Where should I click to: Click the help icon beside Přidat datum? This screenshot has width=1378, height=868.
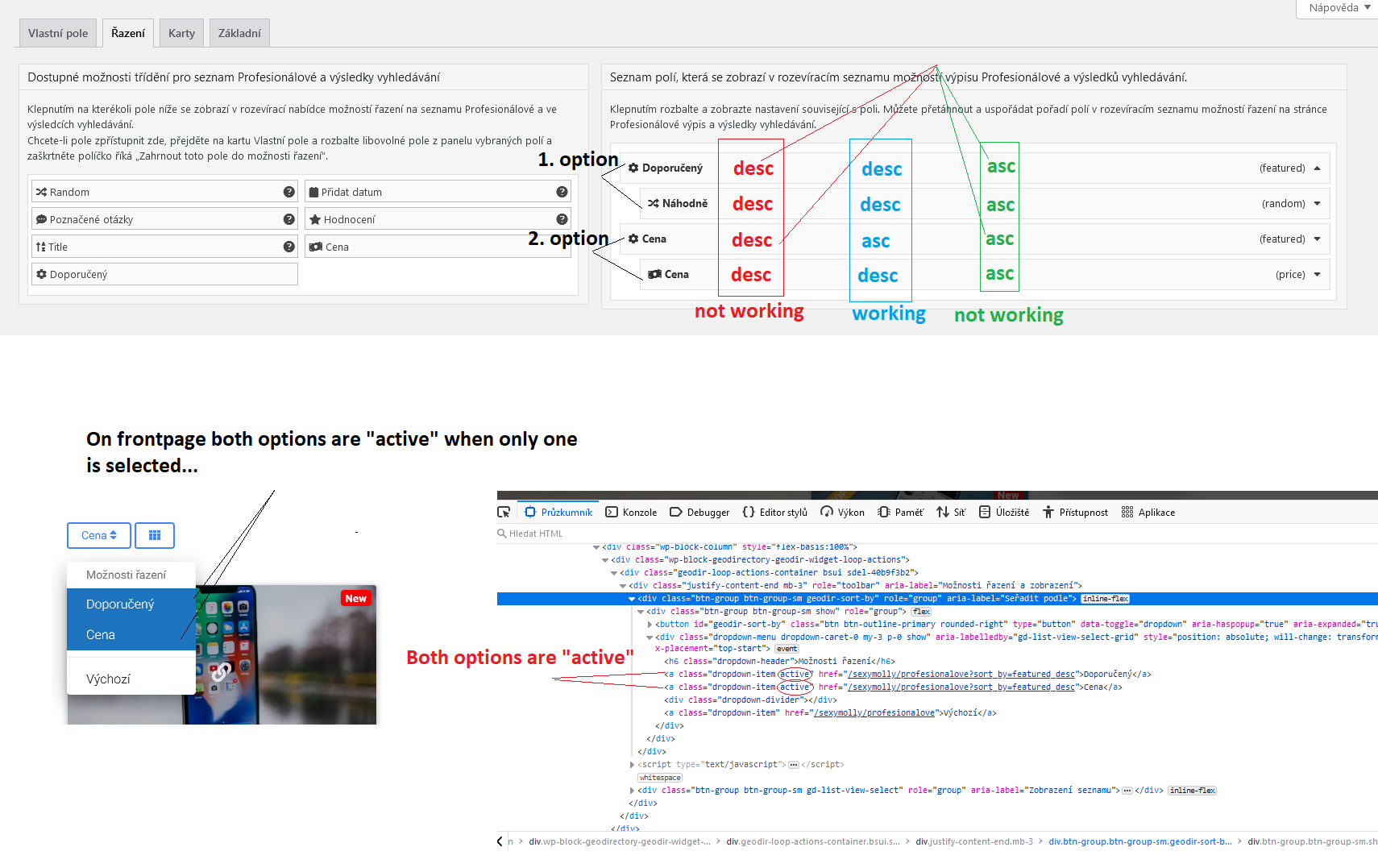(562, 192)
